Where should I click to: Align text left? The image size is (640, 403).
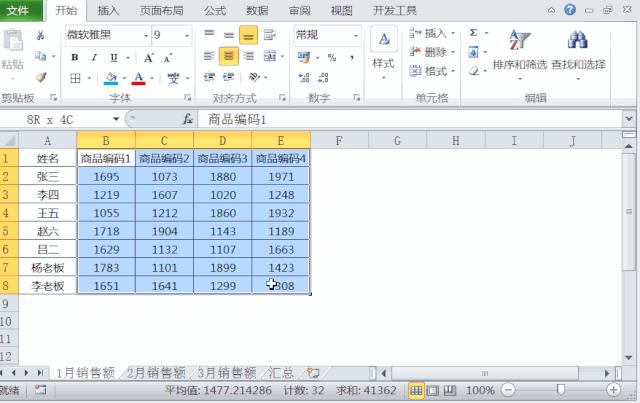point(209,56)
